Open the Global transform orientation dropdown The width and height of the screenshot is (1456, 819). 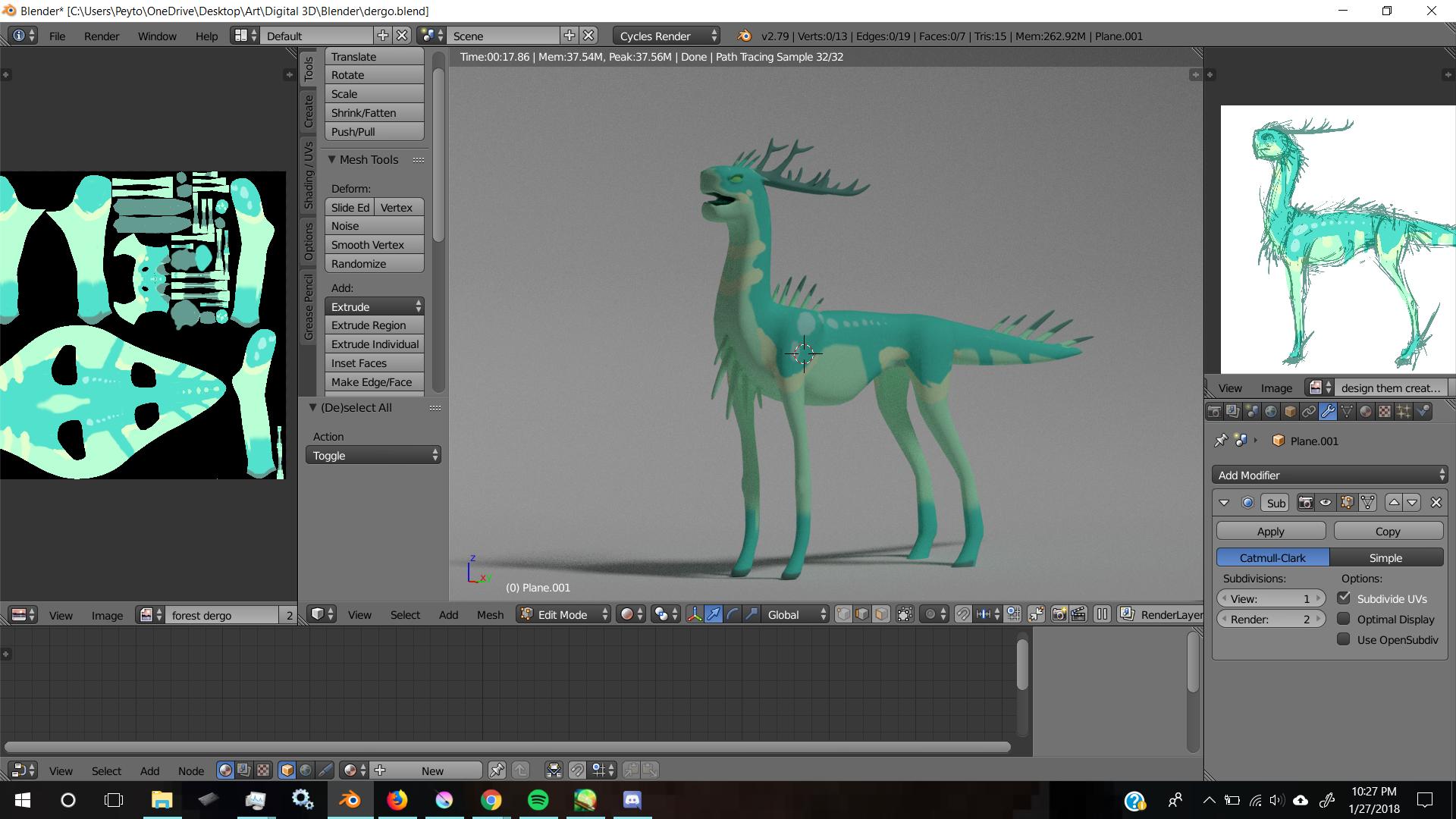click(x=796, y=614)
